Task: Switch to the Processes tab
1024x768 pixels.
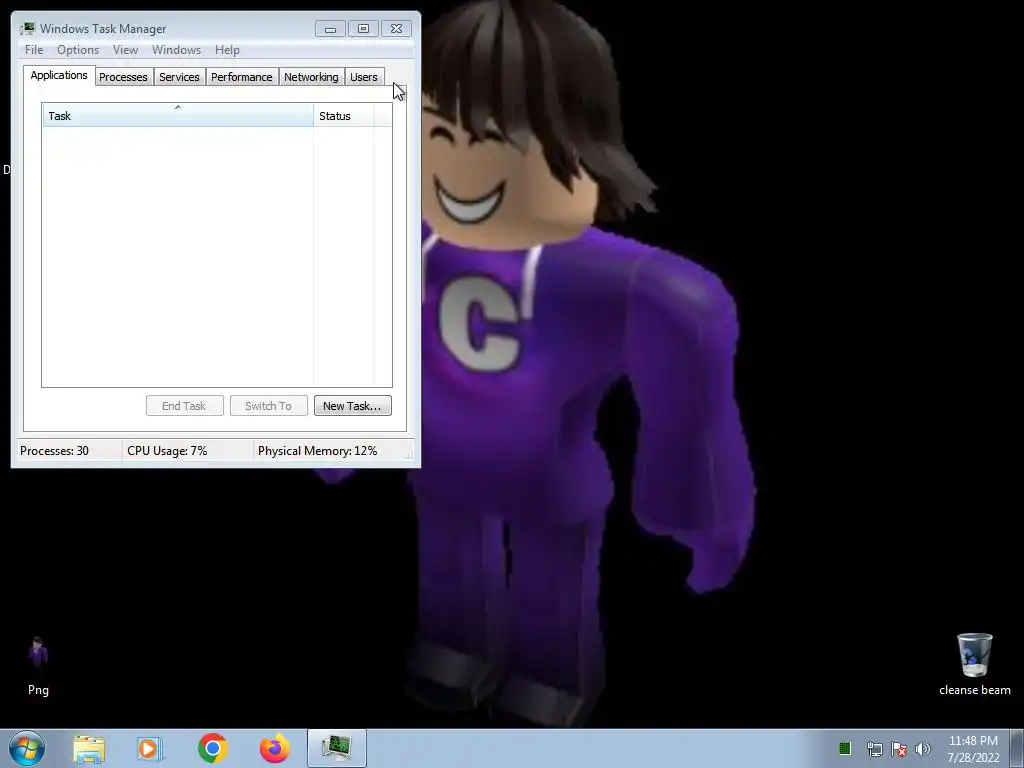Action: [123, 77]
